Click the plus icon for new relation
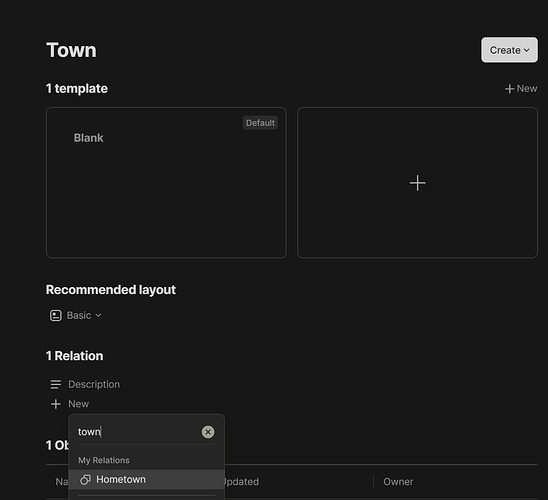The image size is (548, 500). tap(56, 404)
